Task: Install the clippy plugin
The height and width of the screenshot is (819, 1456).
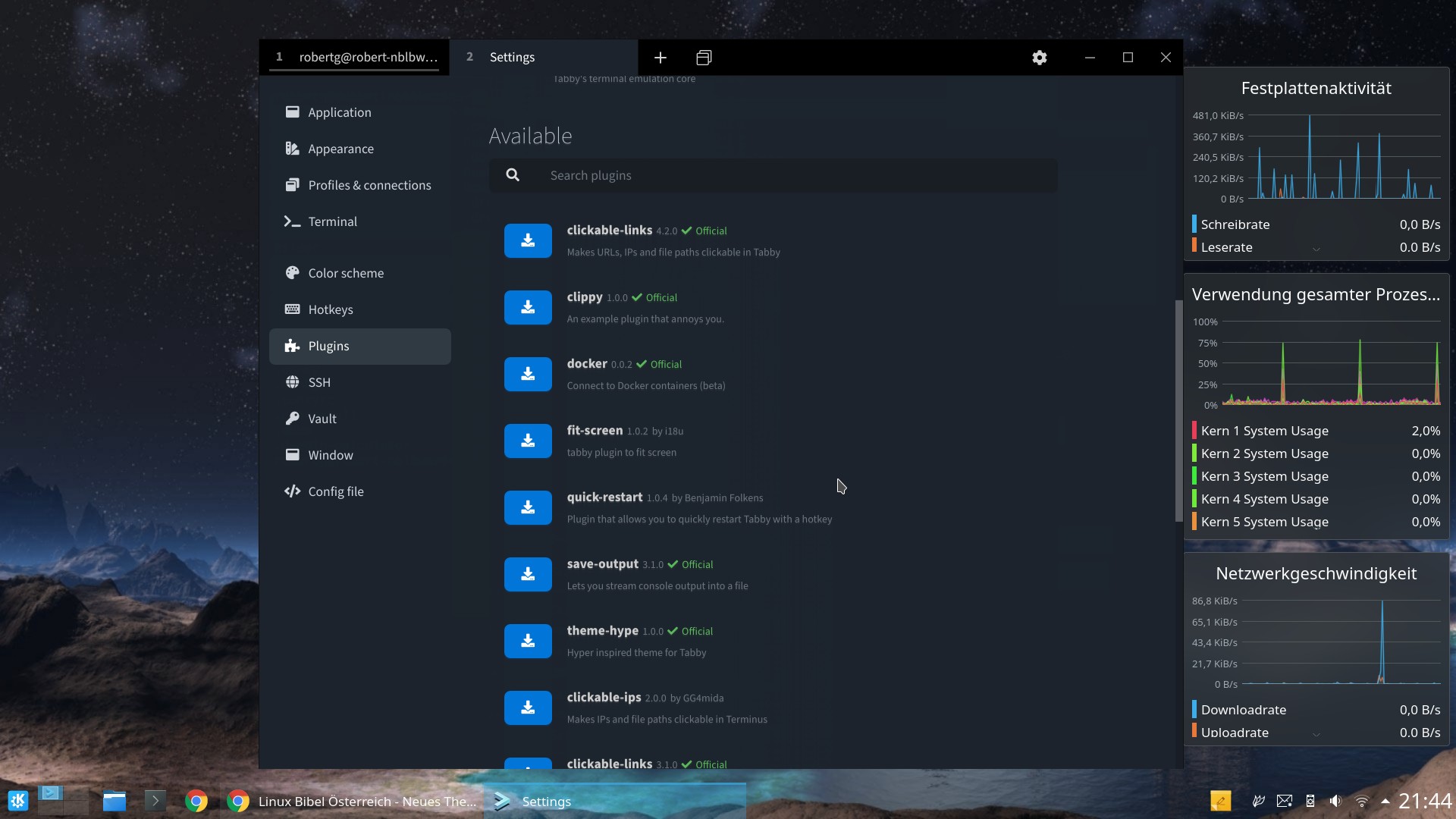Action: (528, 307)
